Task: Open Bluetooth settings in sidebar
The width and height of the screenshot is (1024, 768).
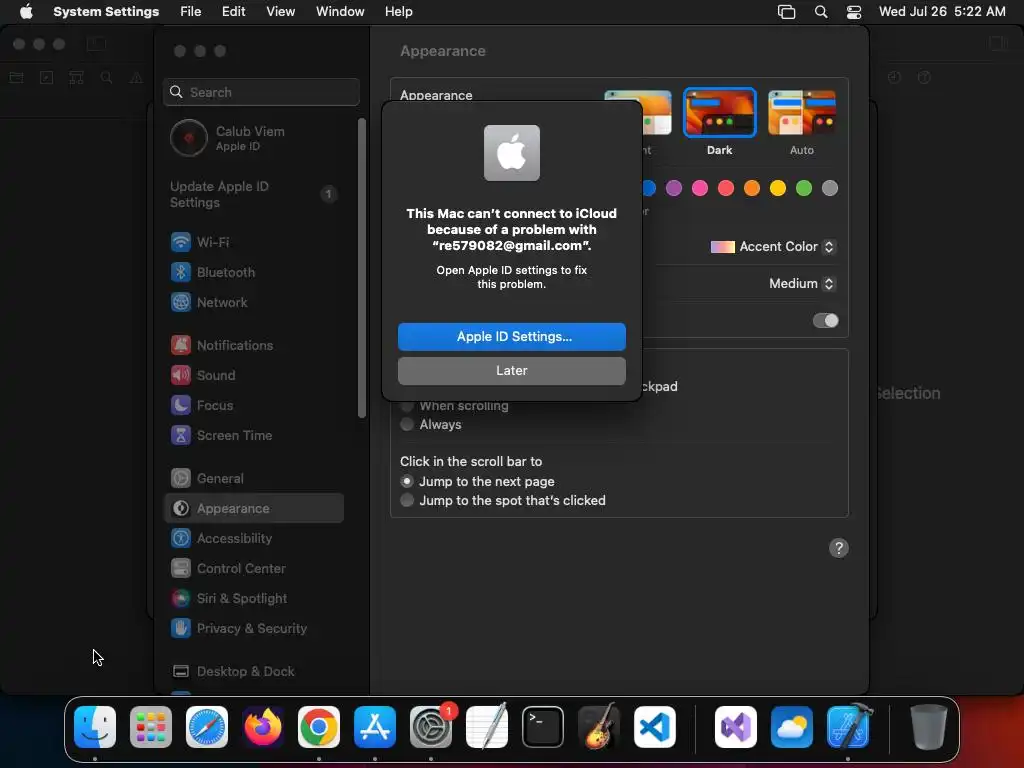Action: (213, 272)
